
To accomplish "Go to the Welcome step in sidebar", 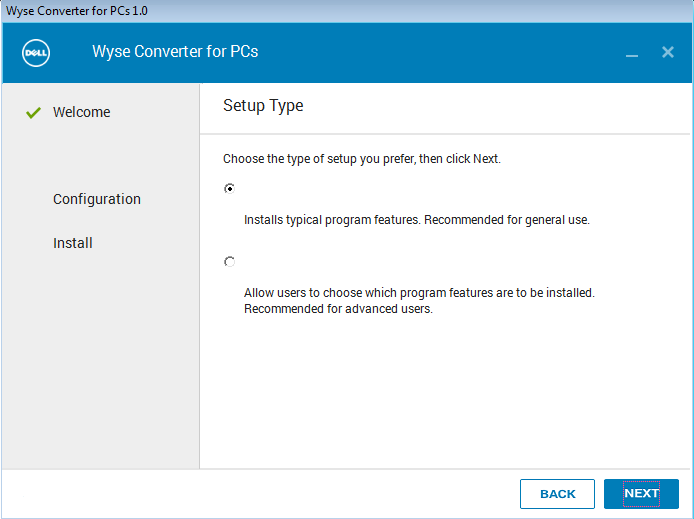I will click(81, 112).
